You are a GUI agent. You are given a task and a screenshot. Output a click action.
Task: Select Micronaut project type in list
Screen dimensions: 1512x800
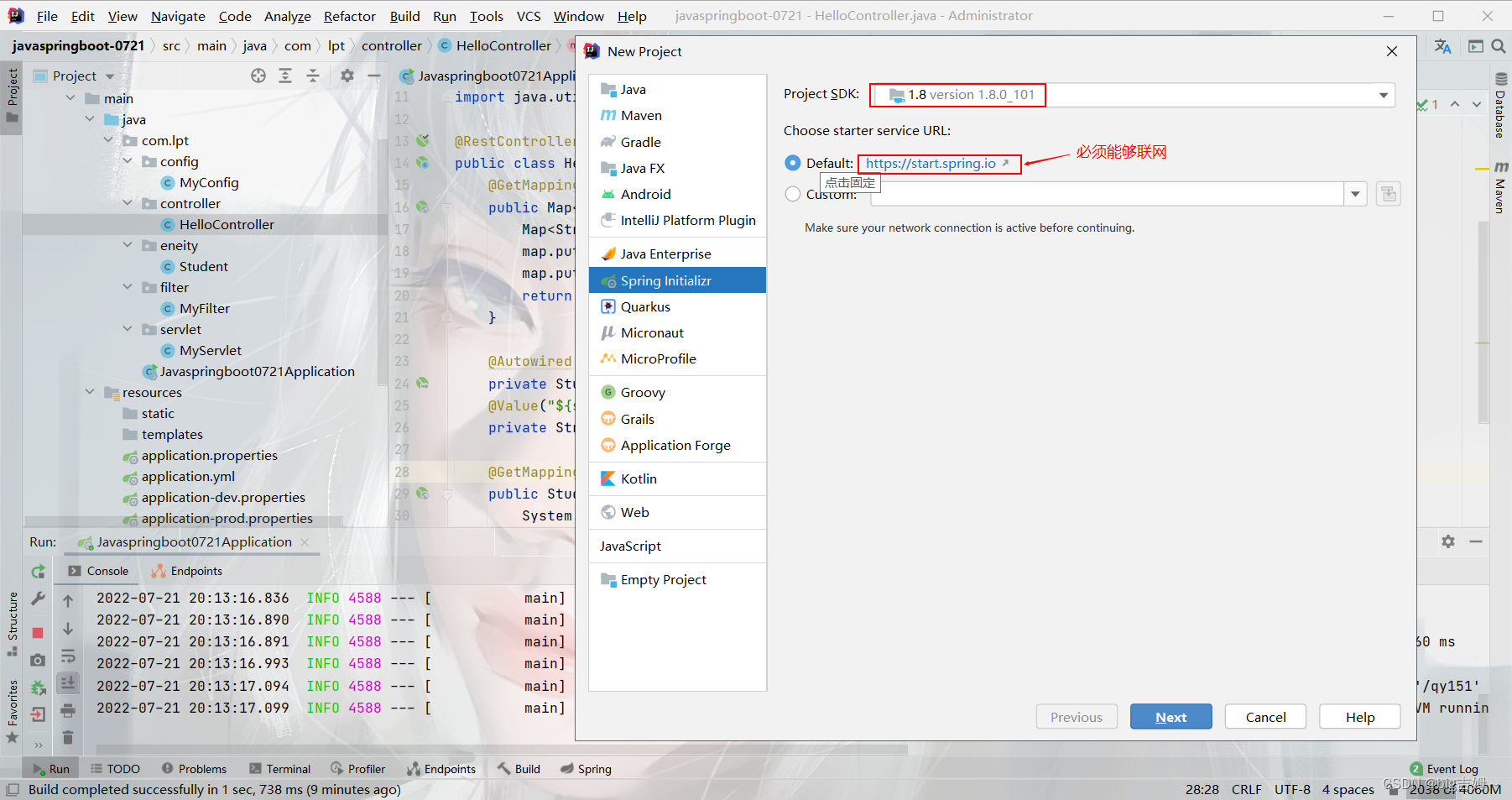tap(678, 332)
